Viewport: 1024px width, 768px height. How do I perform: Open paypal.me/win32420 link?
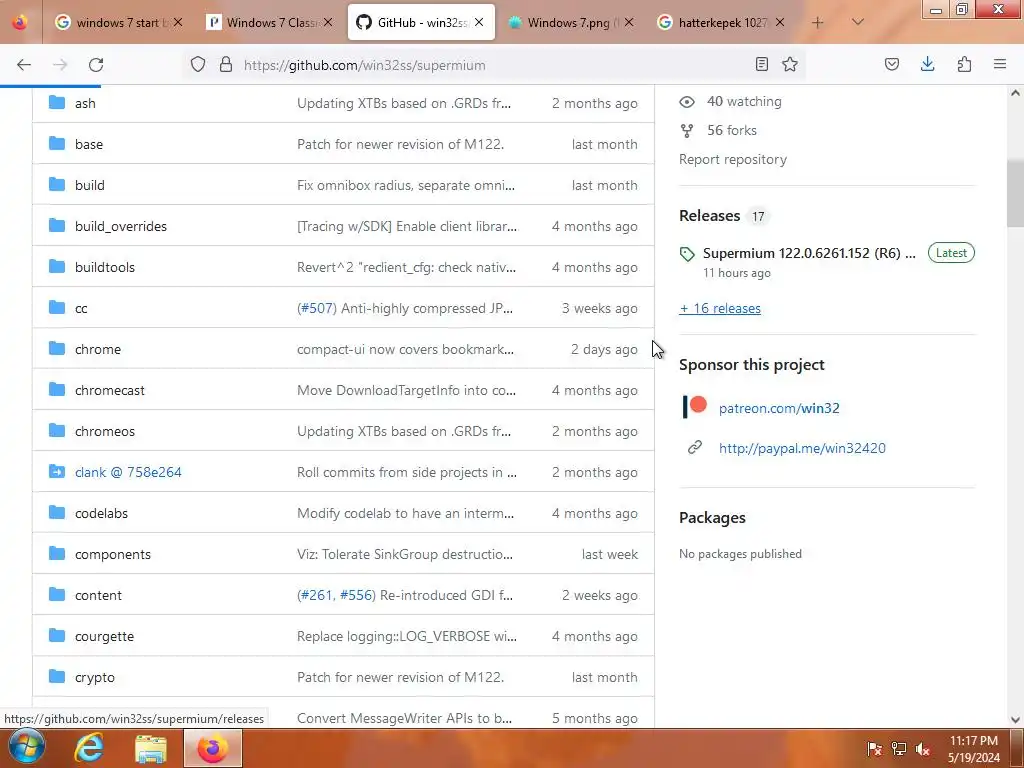pos(802,448)
